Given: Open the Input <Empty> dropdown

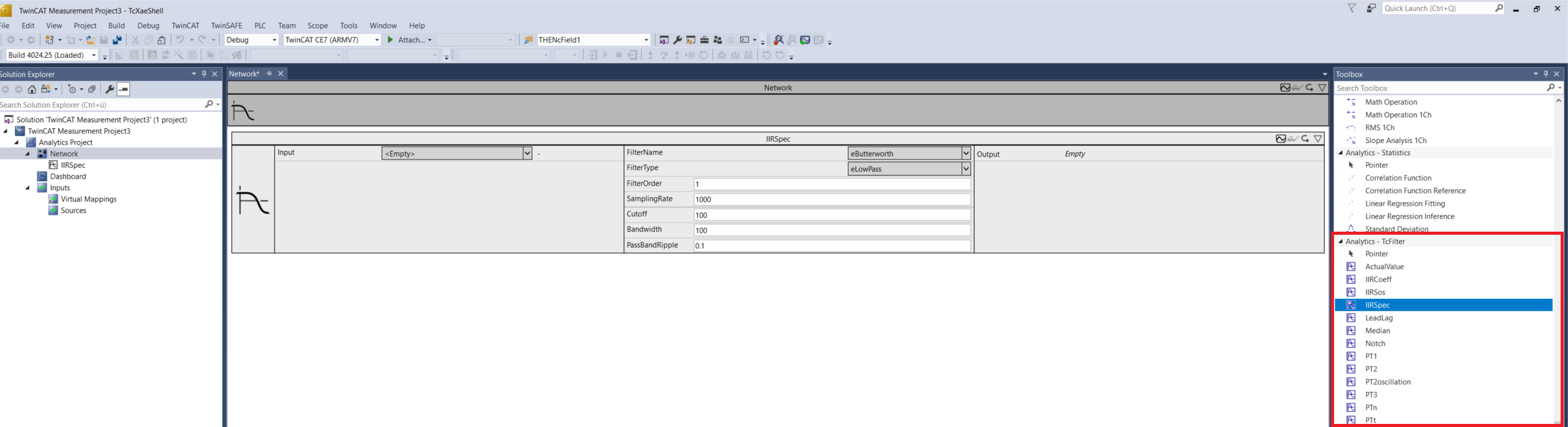Looking at the screenshot, I should [527, 153].
